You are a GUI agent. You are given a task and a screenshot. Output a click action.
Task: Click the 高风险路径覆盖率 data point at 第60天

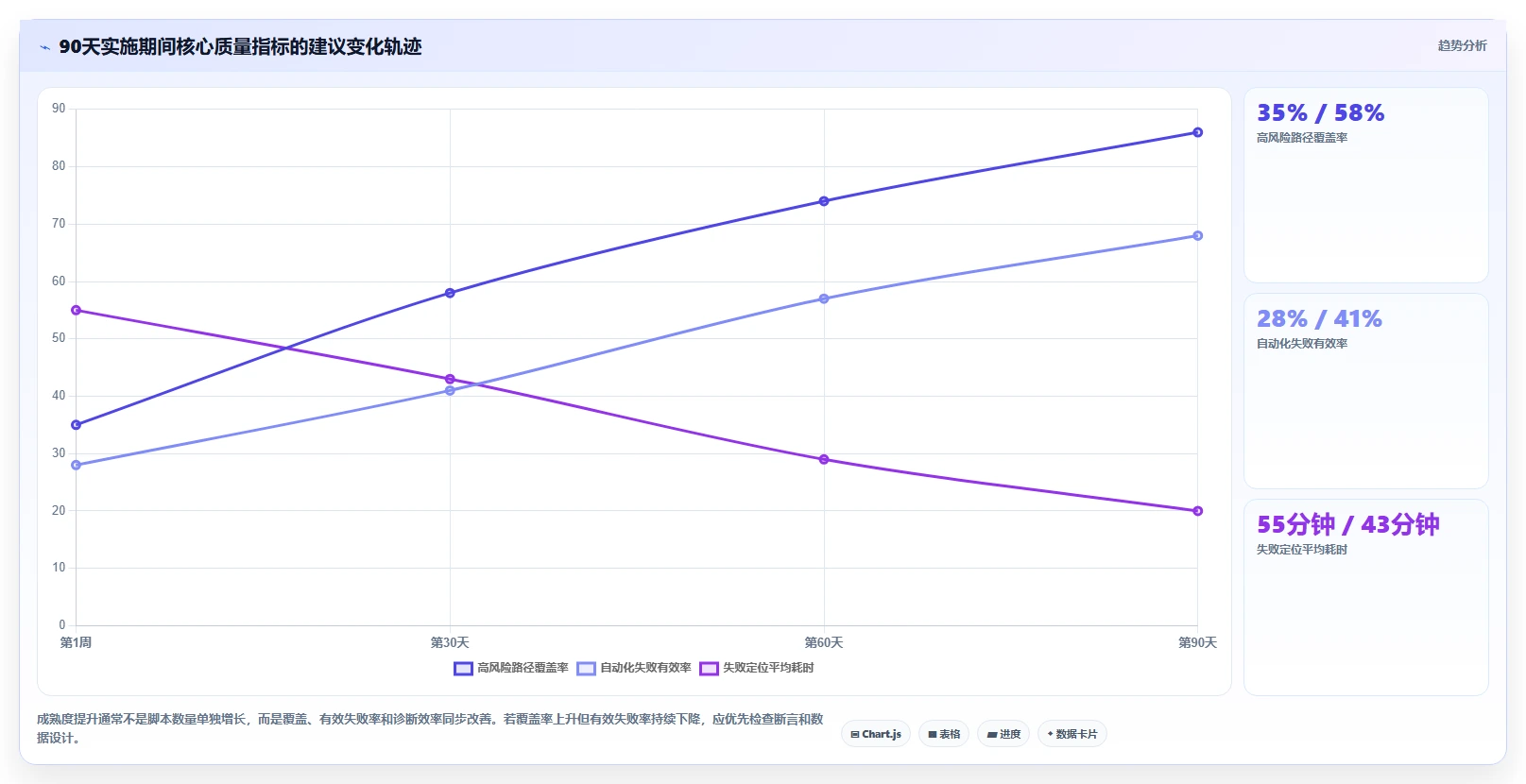(x=824, y=201)
